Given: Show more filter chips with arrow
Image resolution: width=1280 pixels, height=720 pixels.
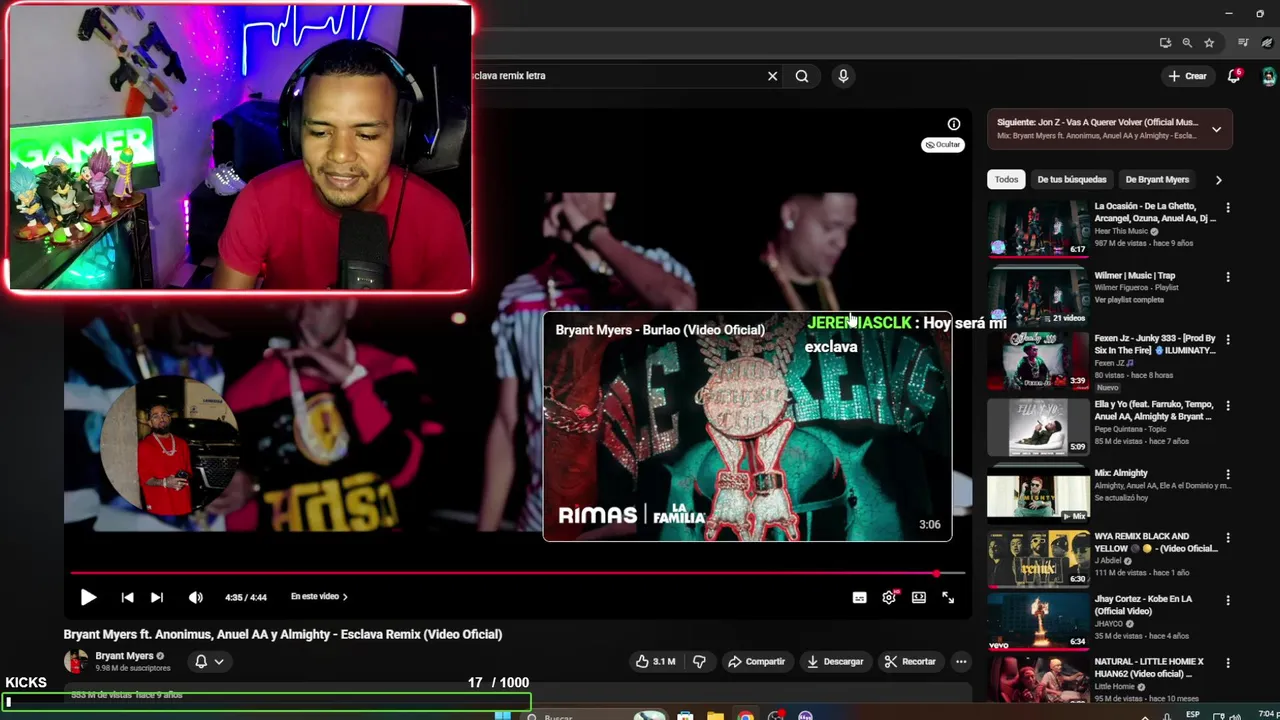Looking at the screenshot, I should tap(1218, 180).
